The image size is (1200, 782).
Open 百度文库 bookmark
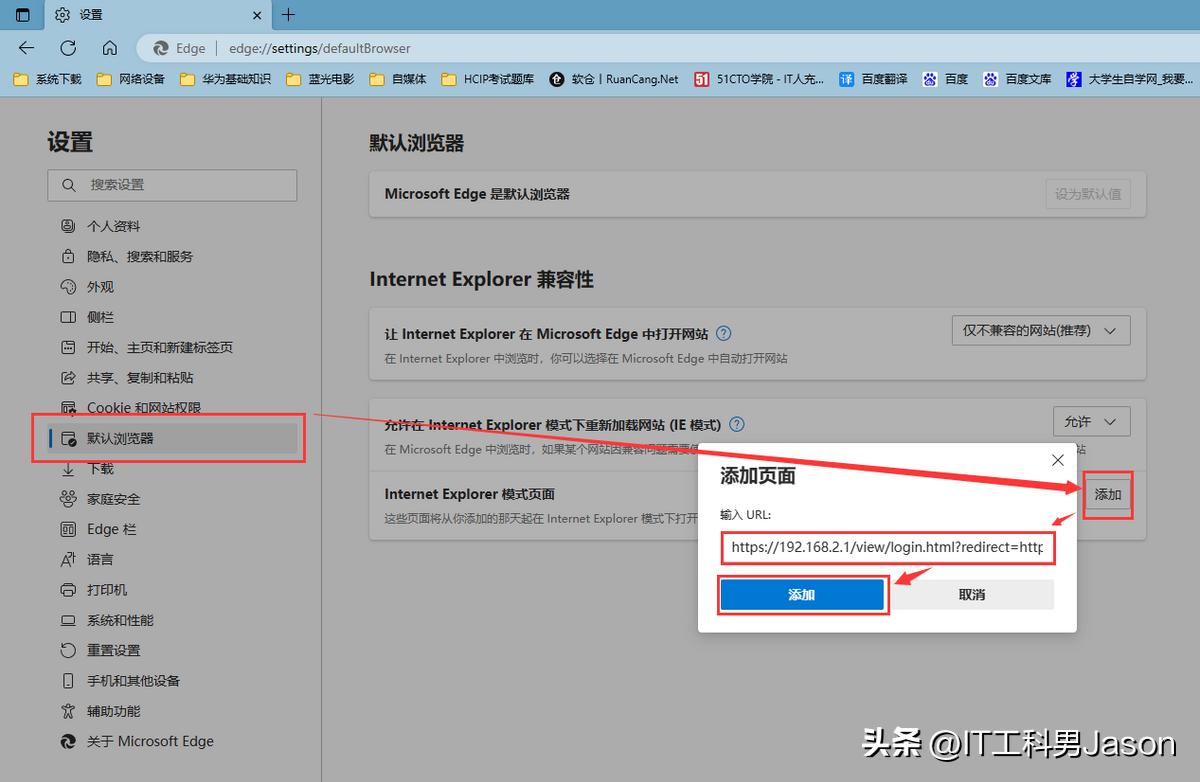coord(1018,79)
